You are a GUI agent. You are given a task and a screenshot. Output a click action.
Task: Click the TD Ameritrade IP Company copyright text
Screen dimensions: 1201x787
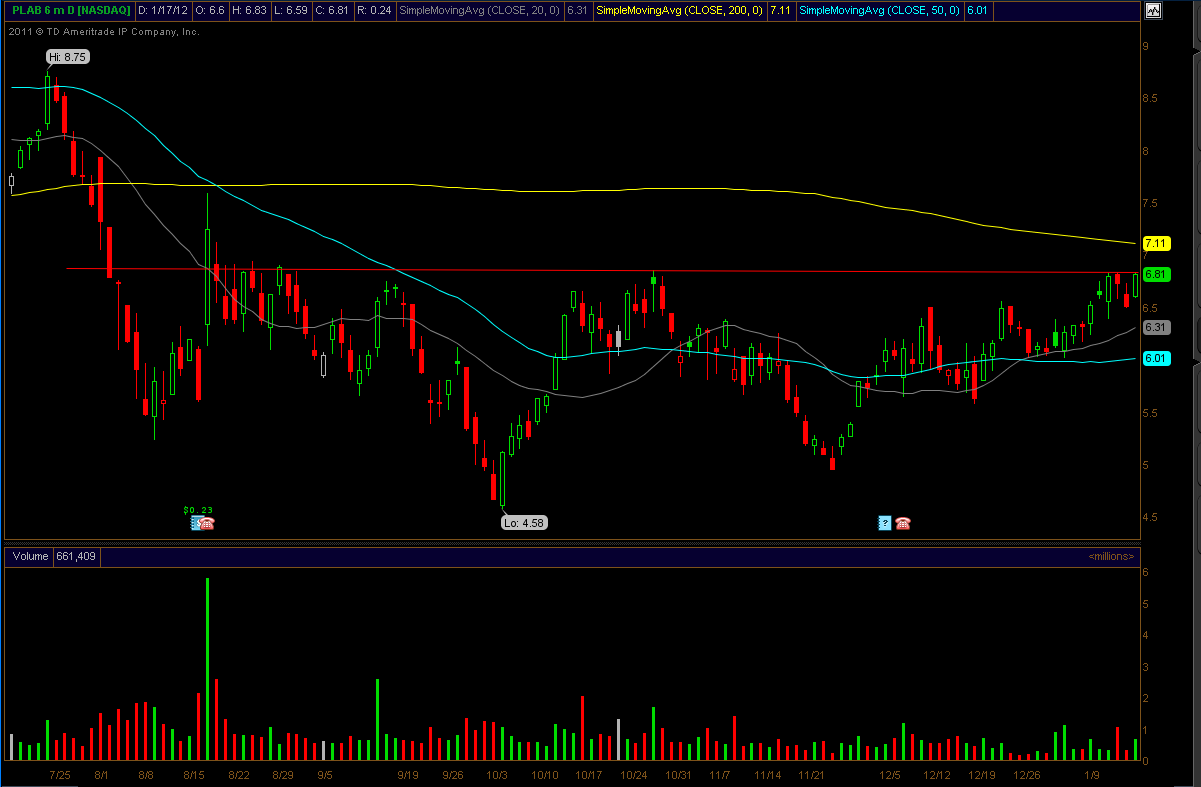click(x=104, y=32)
